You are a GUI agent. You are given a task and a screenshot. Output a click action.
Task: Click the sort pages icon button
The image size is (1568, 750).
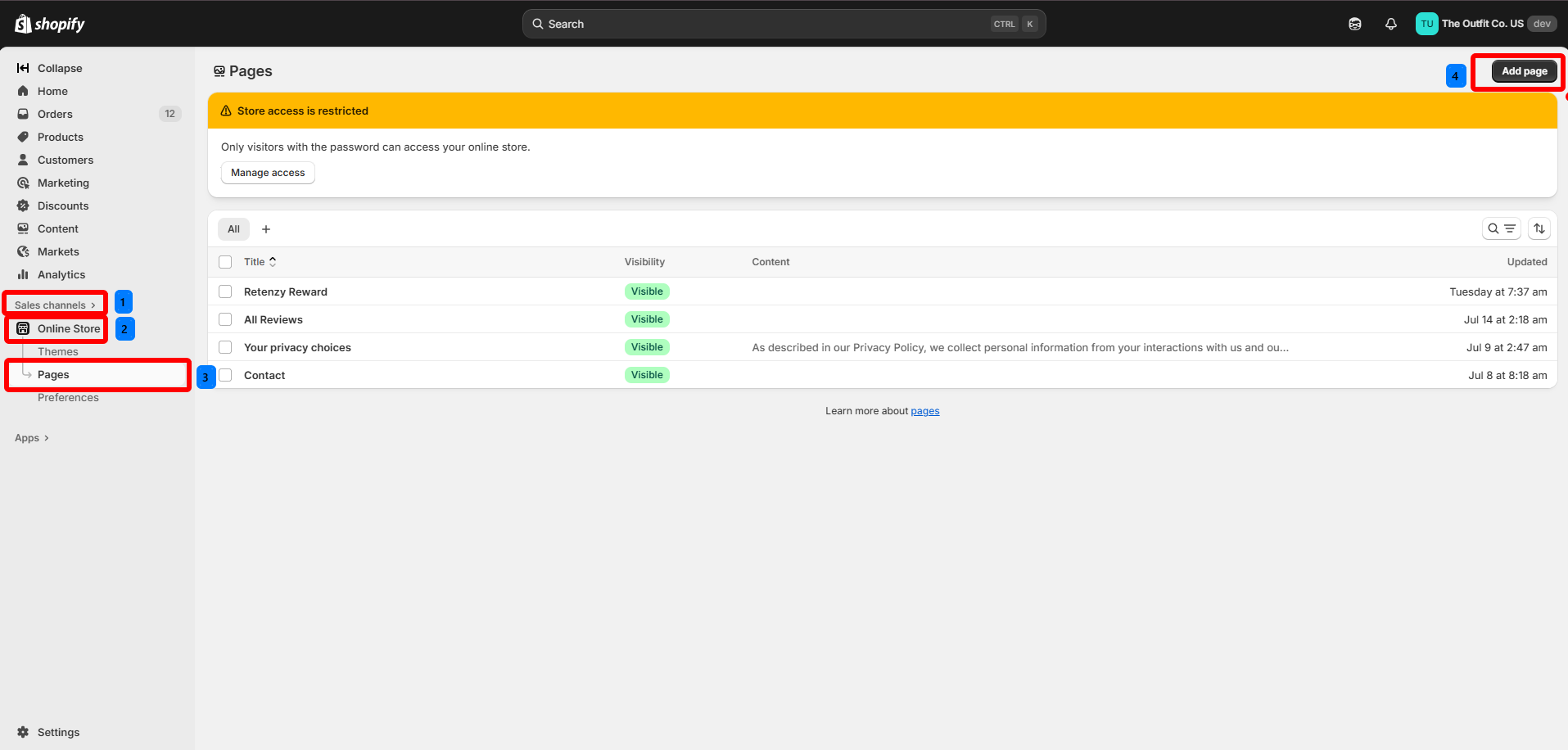tap(1539, 229)
